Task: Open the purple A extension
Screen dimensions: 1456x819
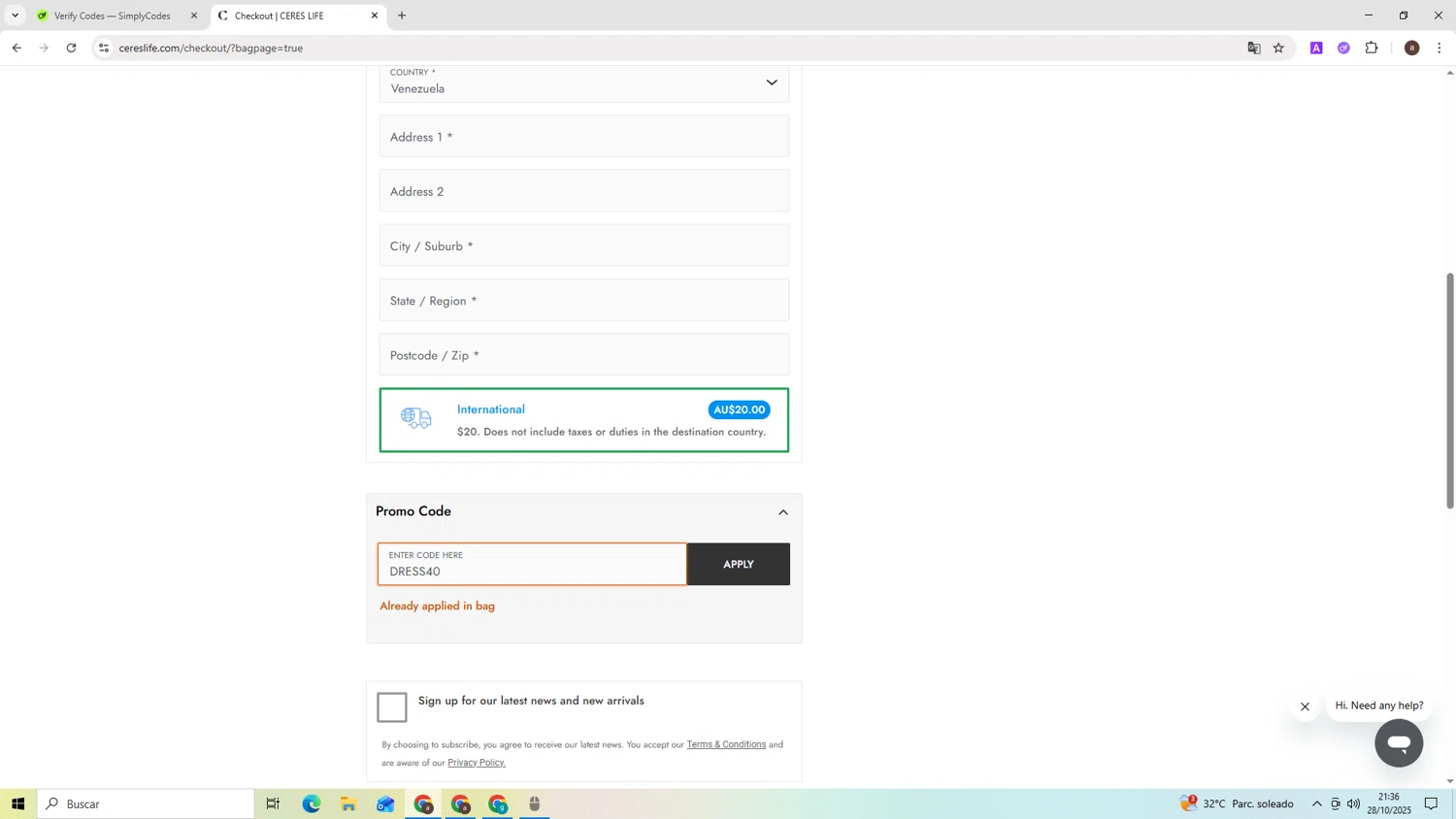Action: (x=1316, y=48)
